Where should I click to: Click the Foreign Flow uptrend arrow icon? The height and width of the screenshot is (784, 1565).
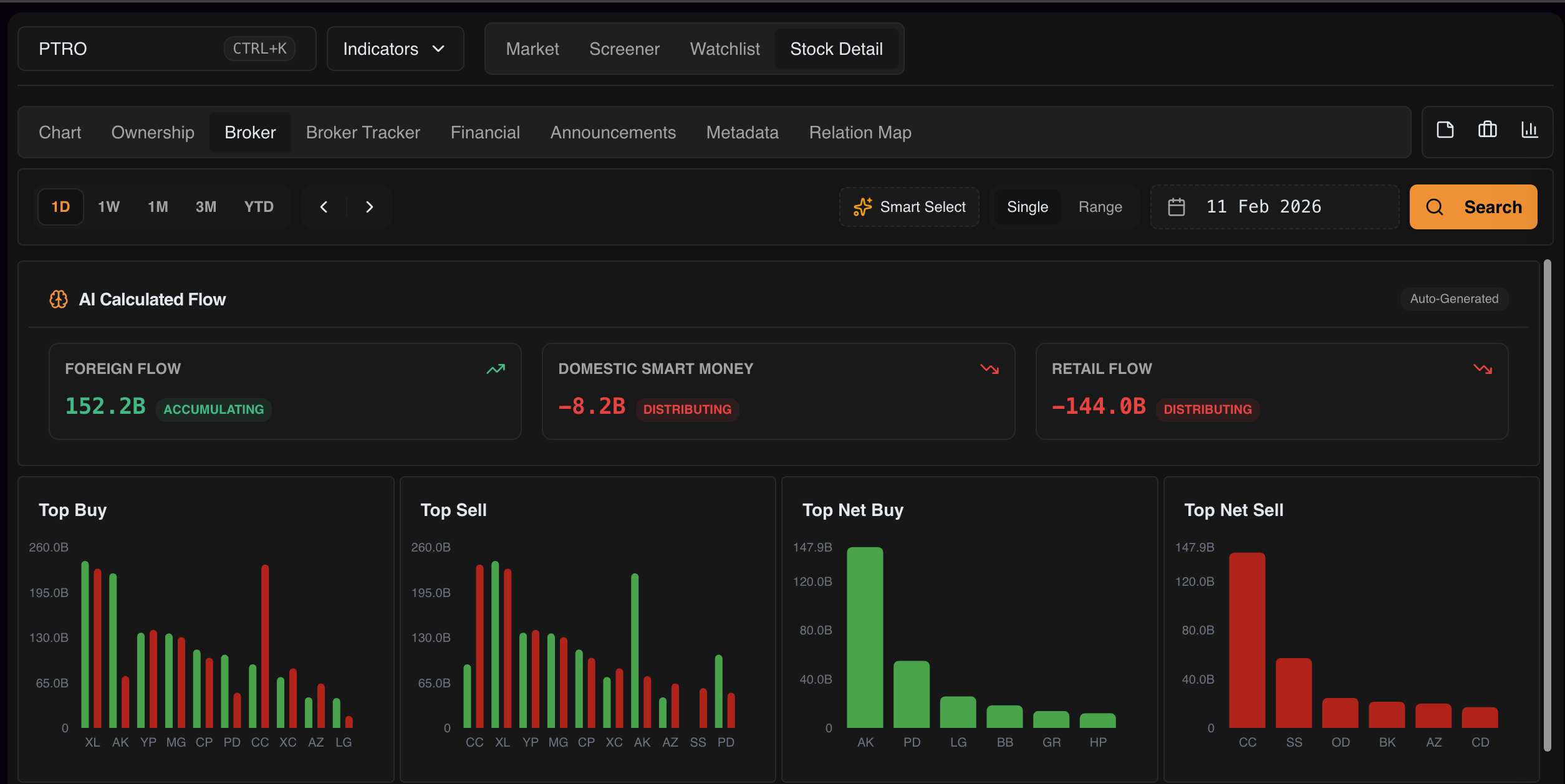click(496, 369)
